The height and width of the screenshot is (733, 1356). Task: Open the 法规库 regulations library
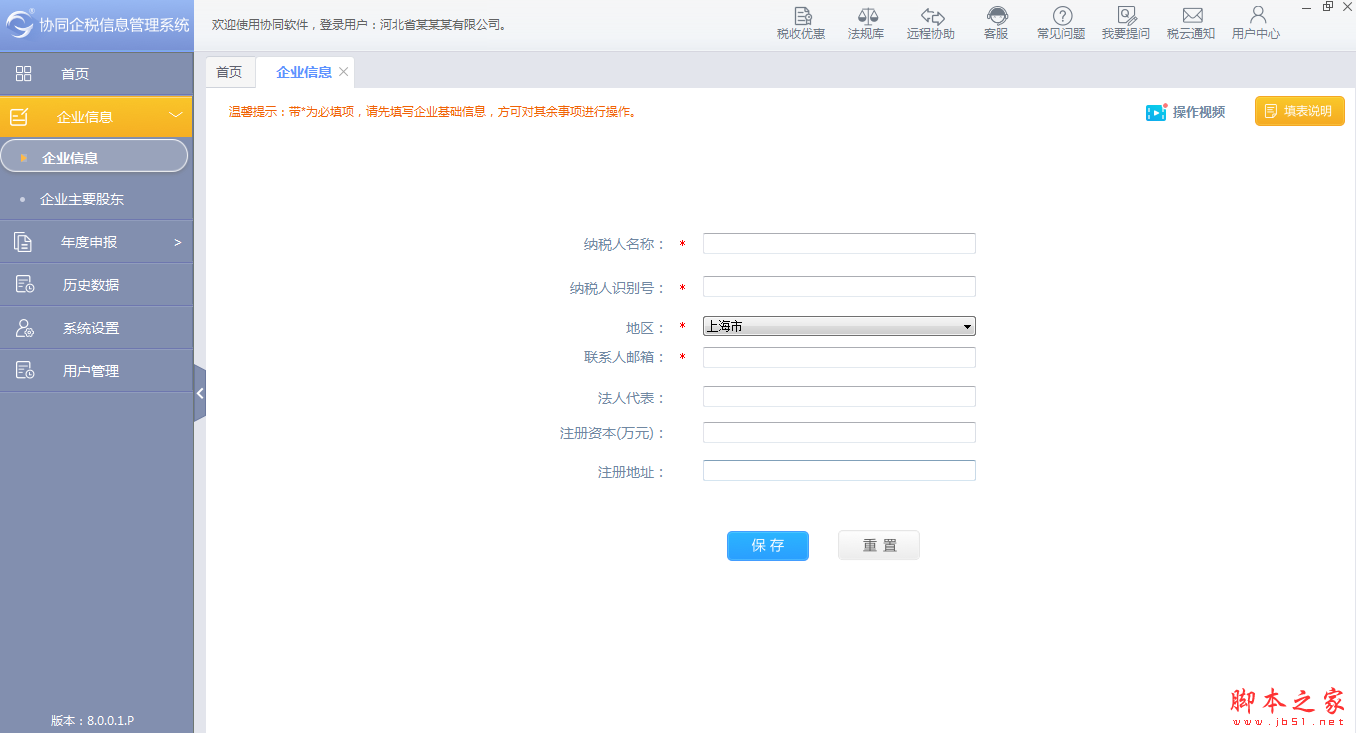pos(865,23)
